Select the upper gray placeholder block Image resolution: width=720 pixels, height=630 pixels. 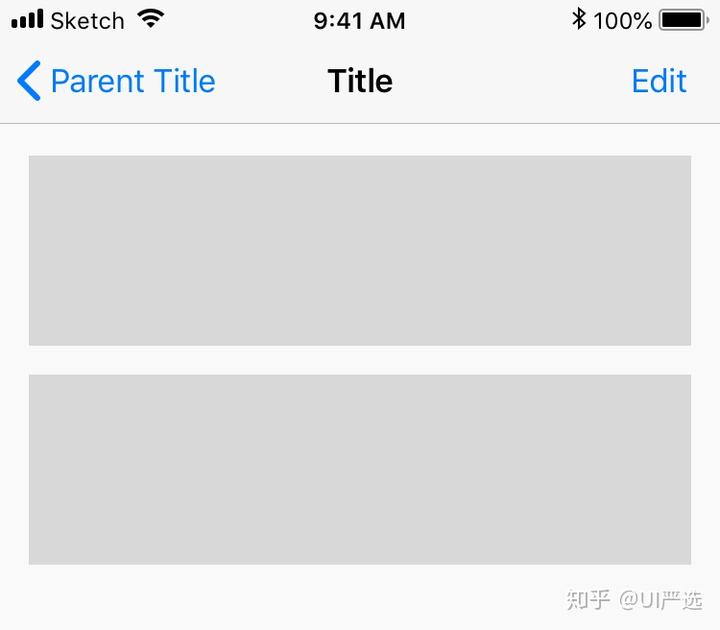tap(360, 250)
